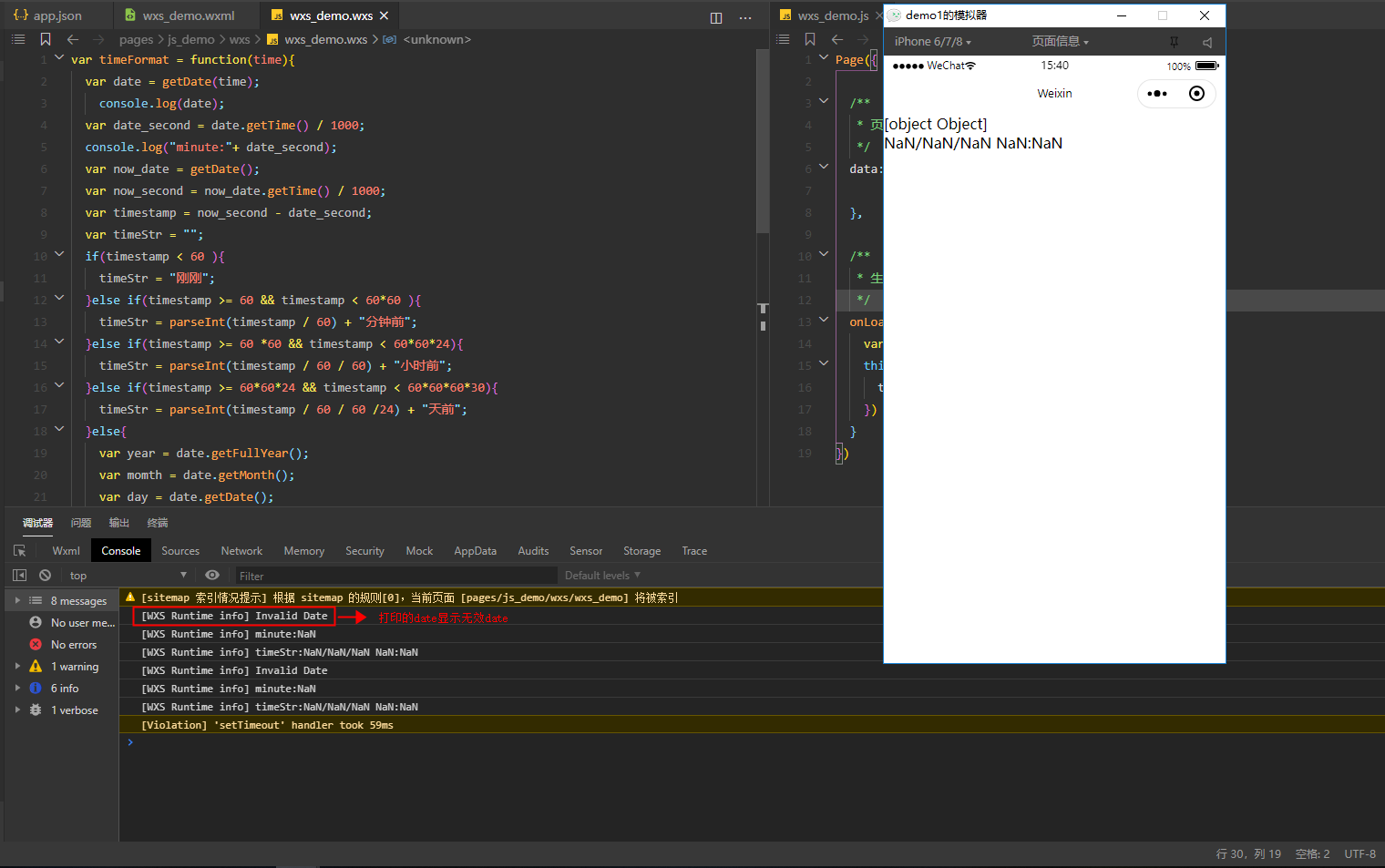Click the console Filter input field

(x=396, y=576)
